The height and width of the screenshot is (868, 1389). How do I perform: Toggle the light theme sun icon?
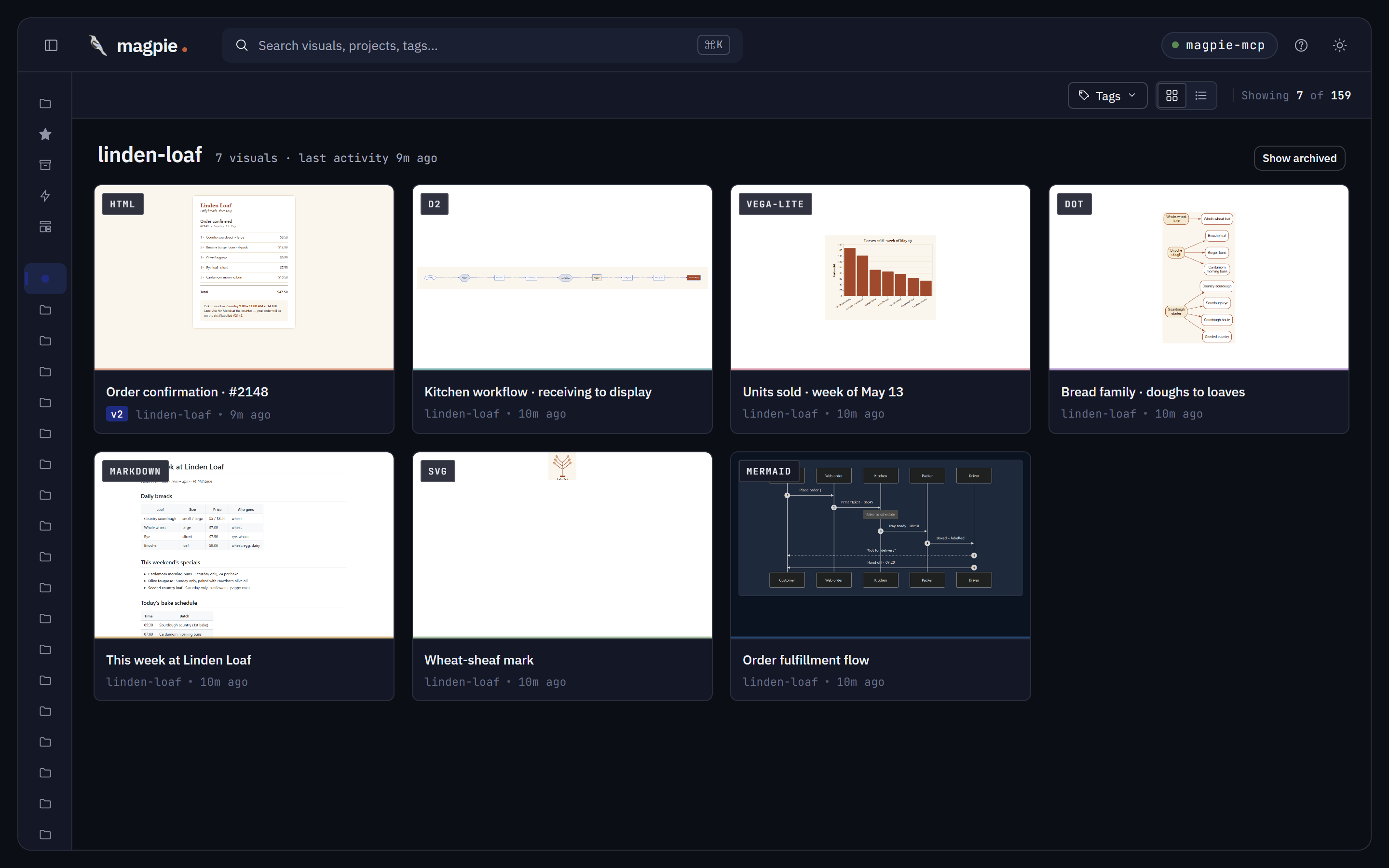coord(1340,45)
